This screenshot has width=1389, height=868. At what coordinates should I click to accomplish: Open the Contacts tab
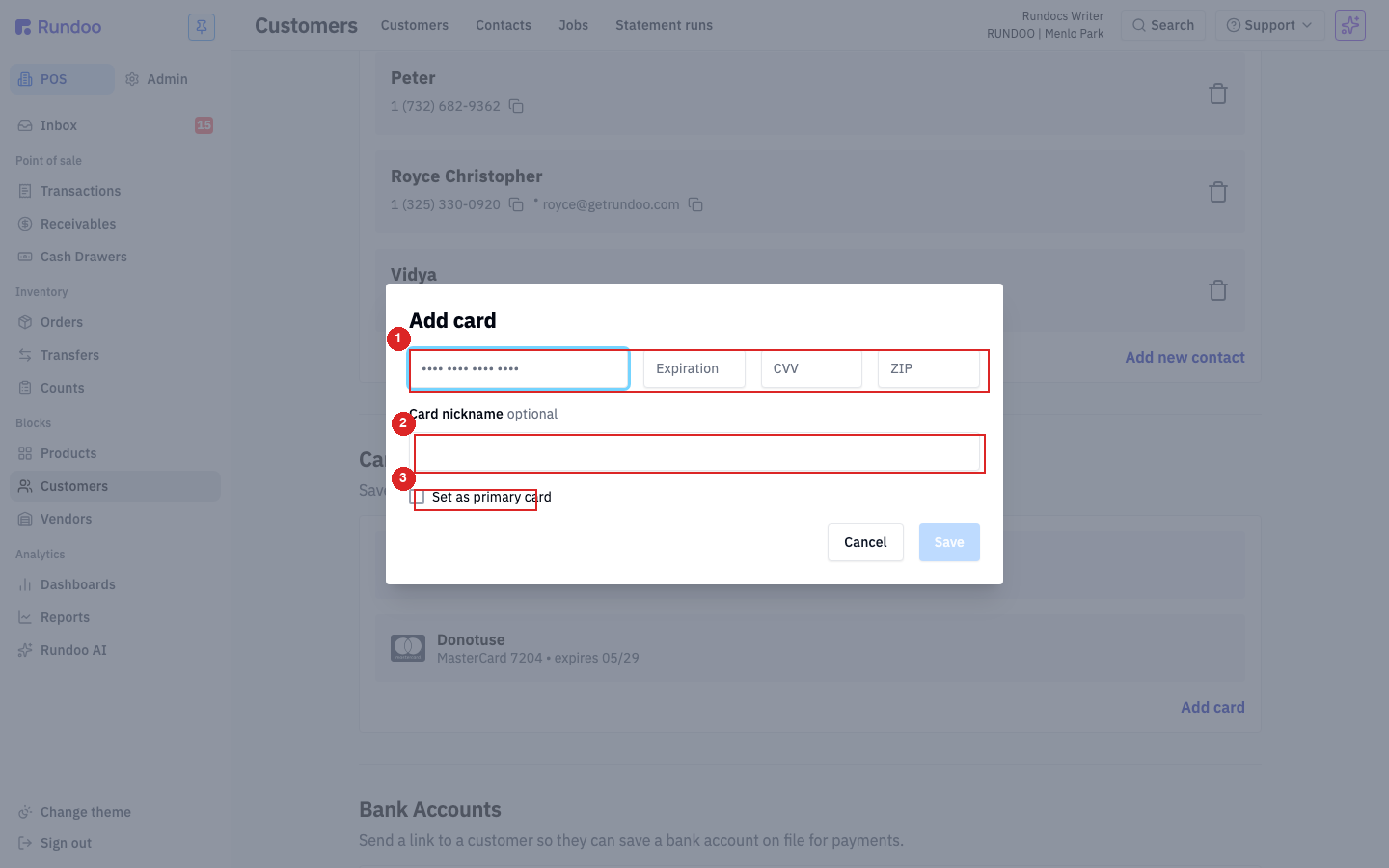pos(504,25)
